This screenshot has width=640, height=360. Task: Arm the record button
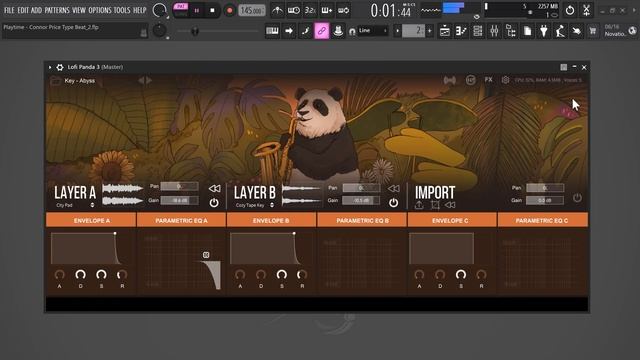[x=230, y=10]
